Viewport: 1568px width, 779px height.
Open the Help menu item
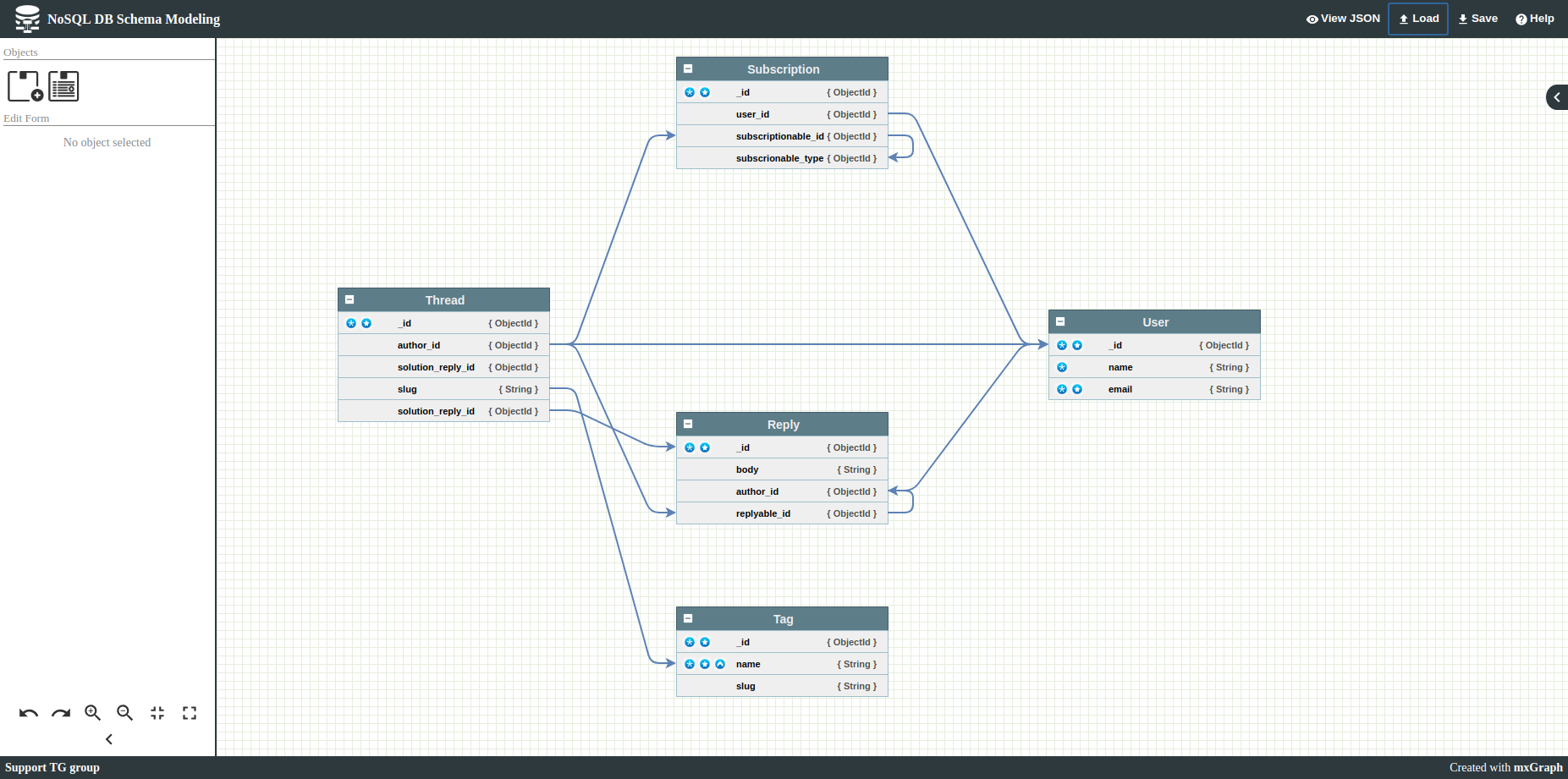(x=1534, y=19)
